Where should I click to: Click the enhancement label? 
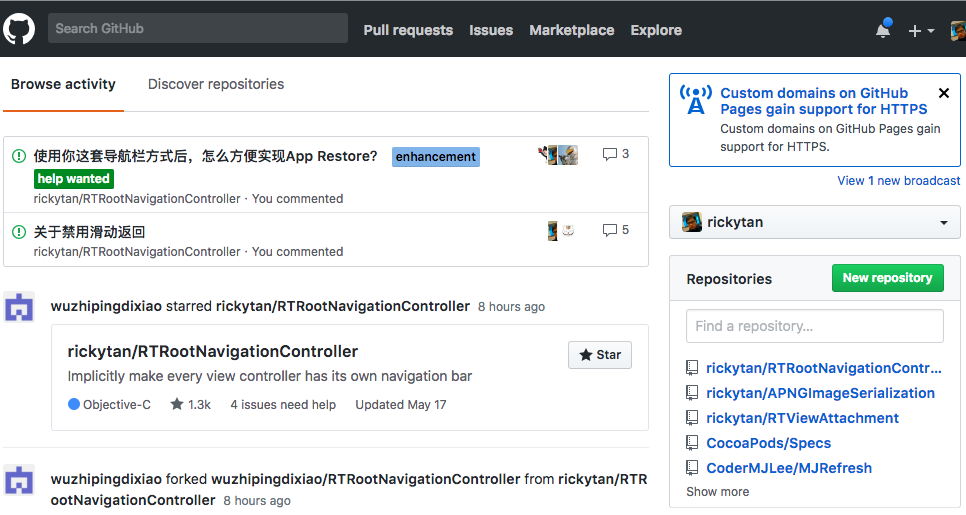click(x=436, y=157)
